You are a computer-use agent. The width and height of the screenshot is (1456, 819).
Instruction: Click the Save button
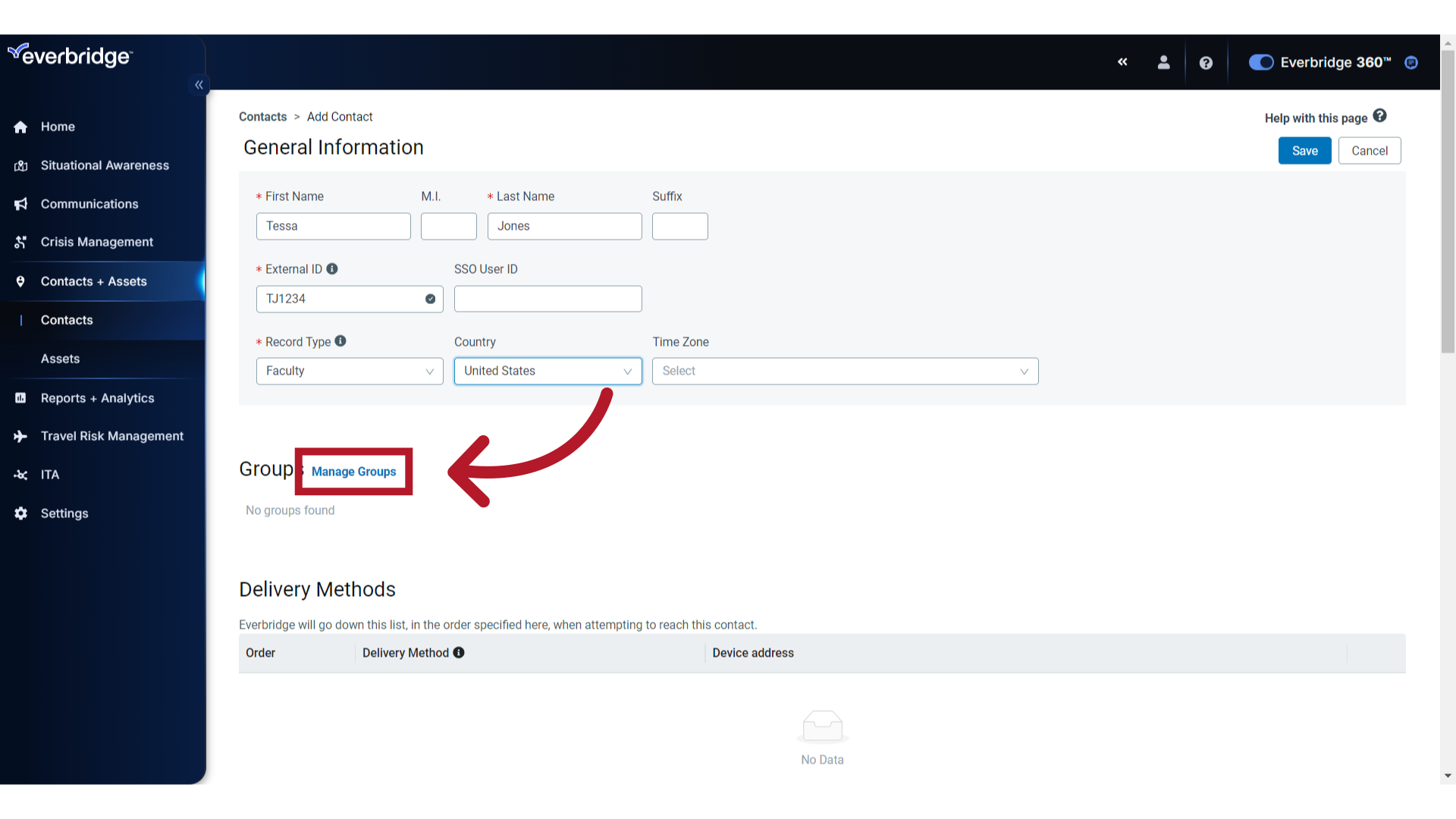click(x=1305, y=151)
